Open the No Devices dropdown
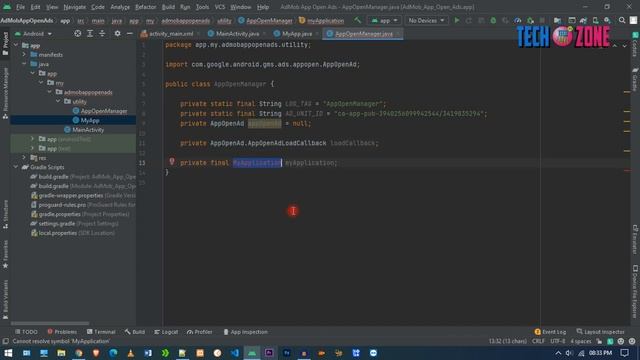640x360 pixels. coord(426,20)
